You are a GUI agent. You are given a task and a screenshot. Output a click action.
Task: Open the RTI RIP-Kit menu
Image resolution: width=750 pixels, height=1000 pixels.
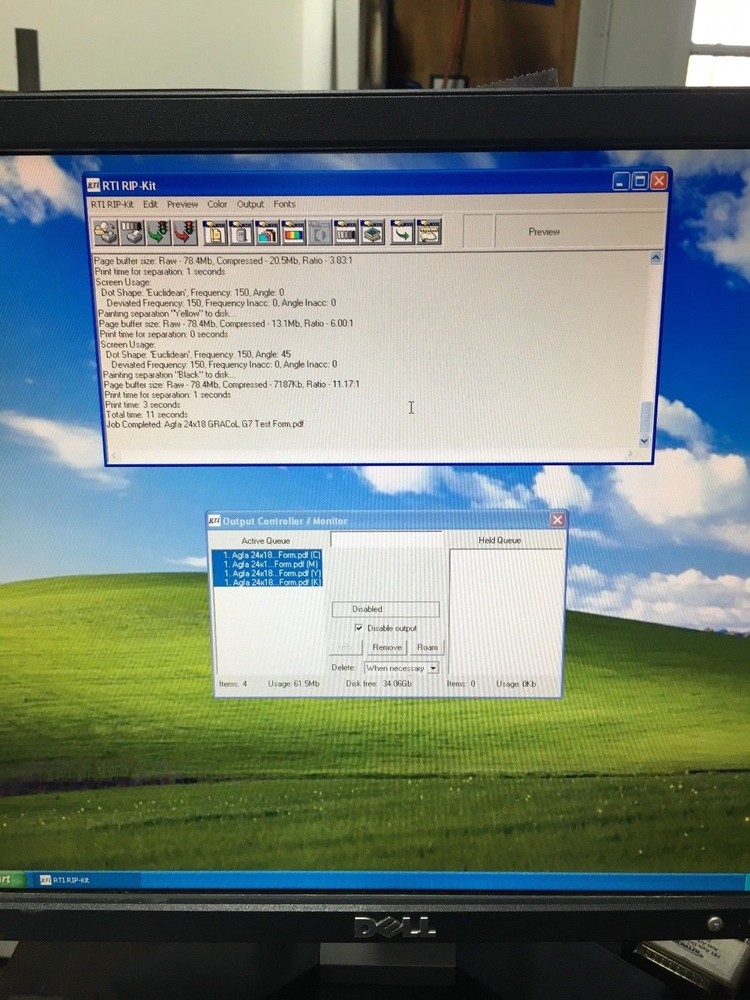point(112,204)
